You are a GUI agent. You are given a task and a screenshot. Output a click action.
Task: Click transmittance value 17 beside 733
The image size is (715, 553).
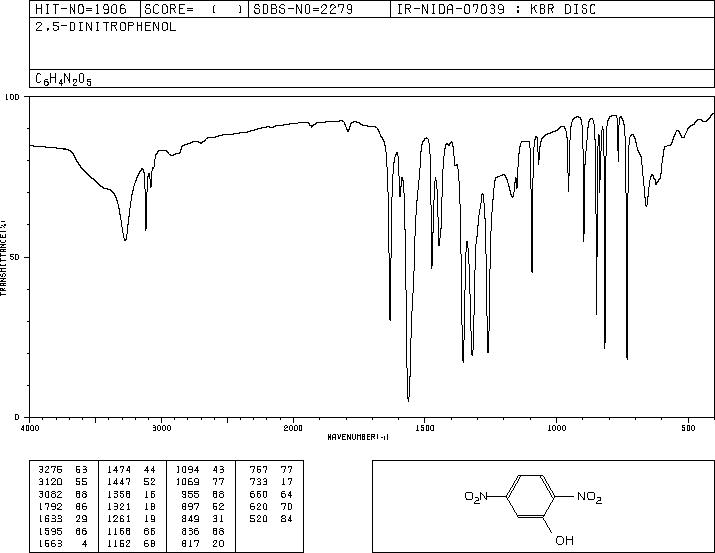(x=287, y=482)
